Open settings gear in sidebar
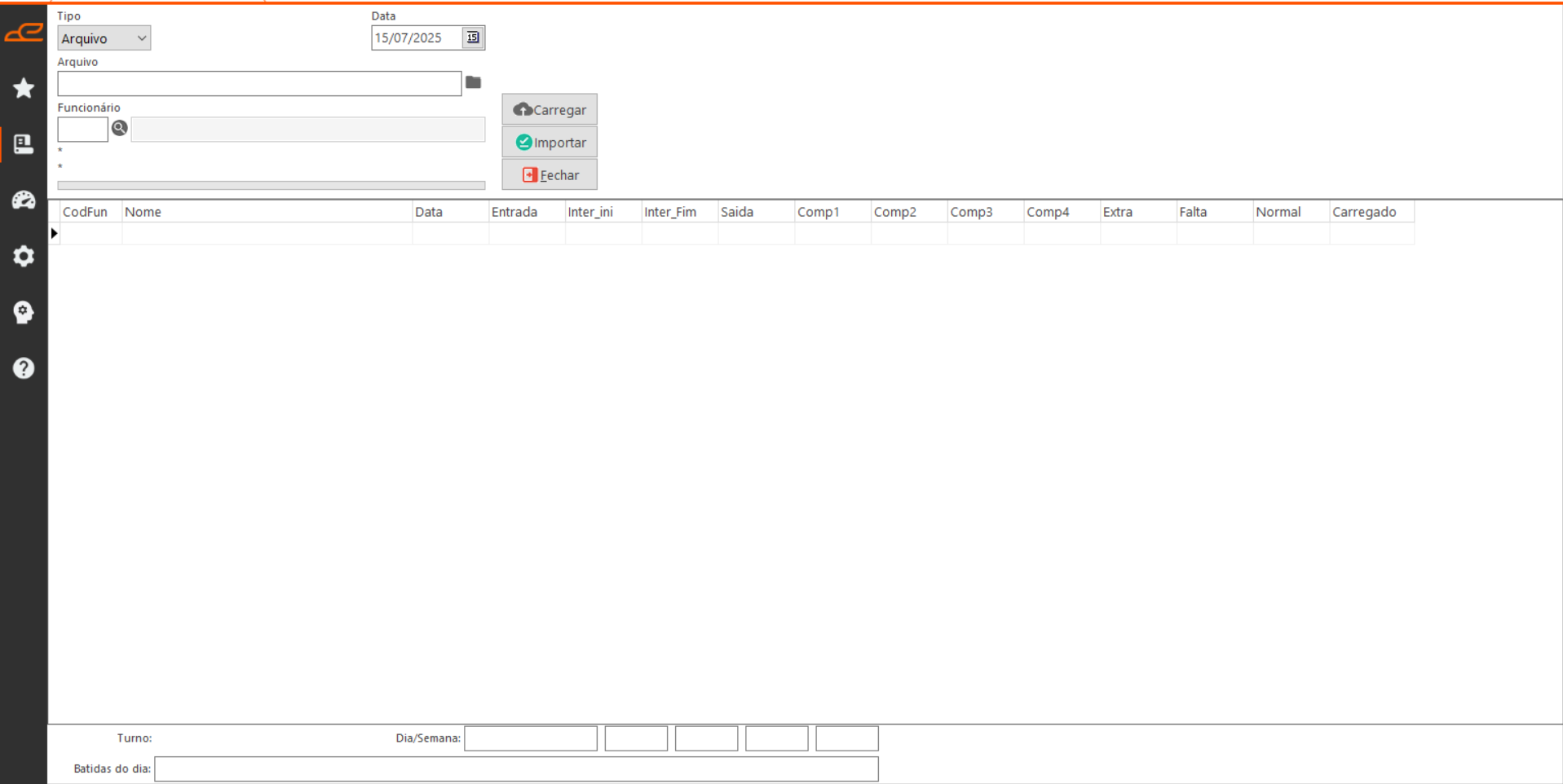The image size is (1563, 784). click(x=24, y=256)
